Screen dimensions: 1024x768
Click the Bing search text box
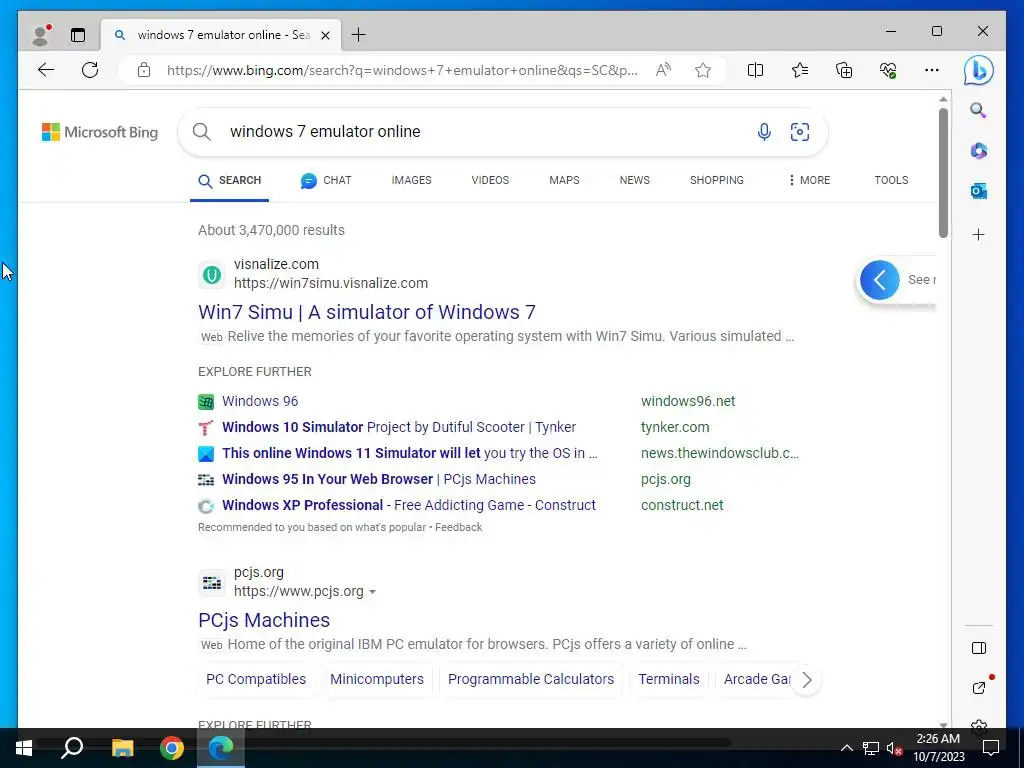[483, 132]
